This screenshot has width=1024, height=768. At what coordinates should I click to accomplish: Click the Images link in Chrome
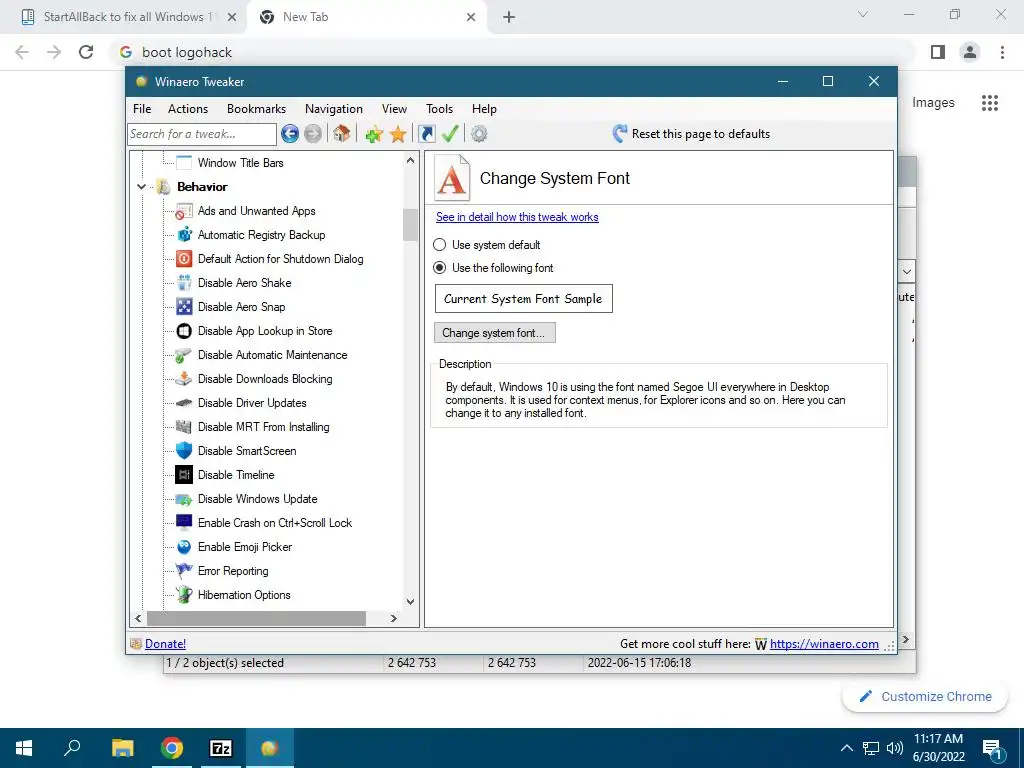(x=933, y=103)
